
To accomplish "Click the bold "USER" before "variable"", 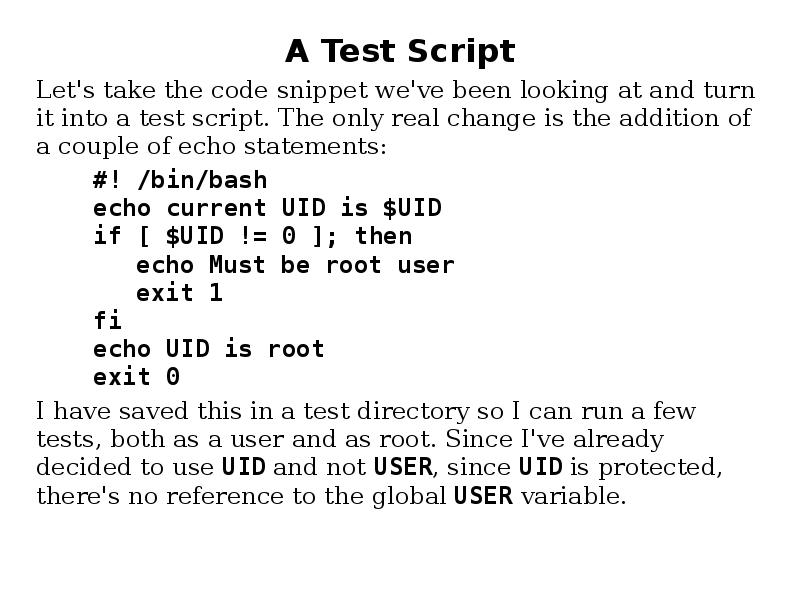I will click(x=484, y=496).
